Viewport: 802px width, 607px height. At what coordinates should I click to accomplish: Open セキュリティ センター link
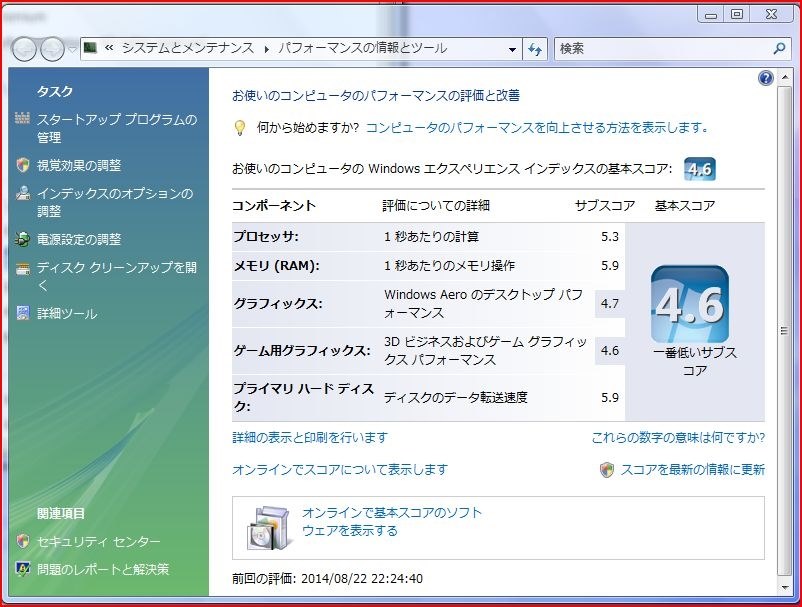[99, 541]
